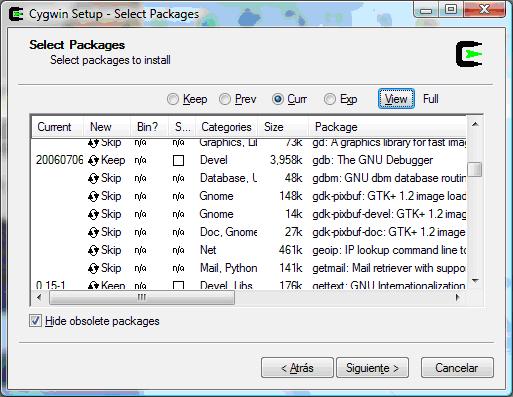513x397 pixels.
Task: Click the 'Mail, Python' category cell
Action: pyautogui.click(x=229, y=268)
